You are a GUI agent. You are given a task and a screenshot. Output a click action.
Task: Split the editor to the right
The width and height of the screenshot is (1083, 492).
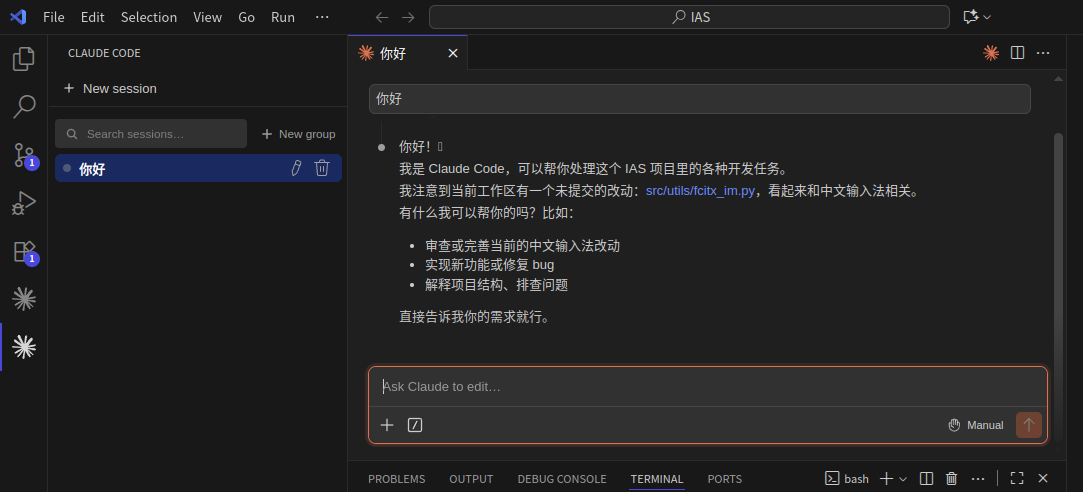1017,53
